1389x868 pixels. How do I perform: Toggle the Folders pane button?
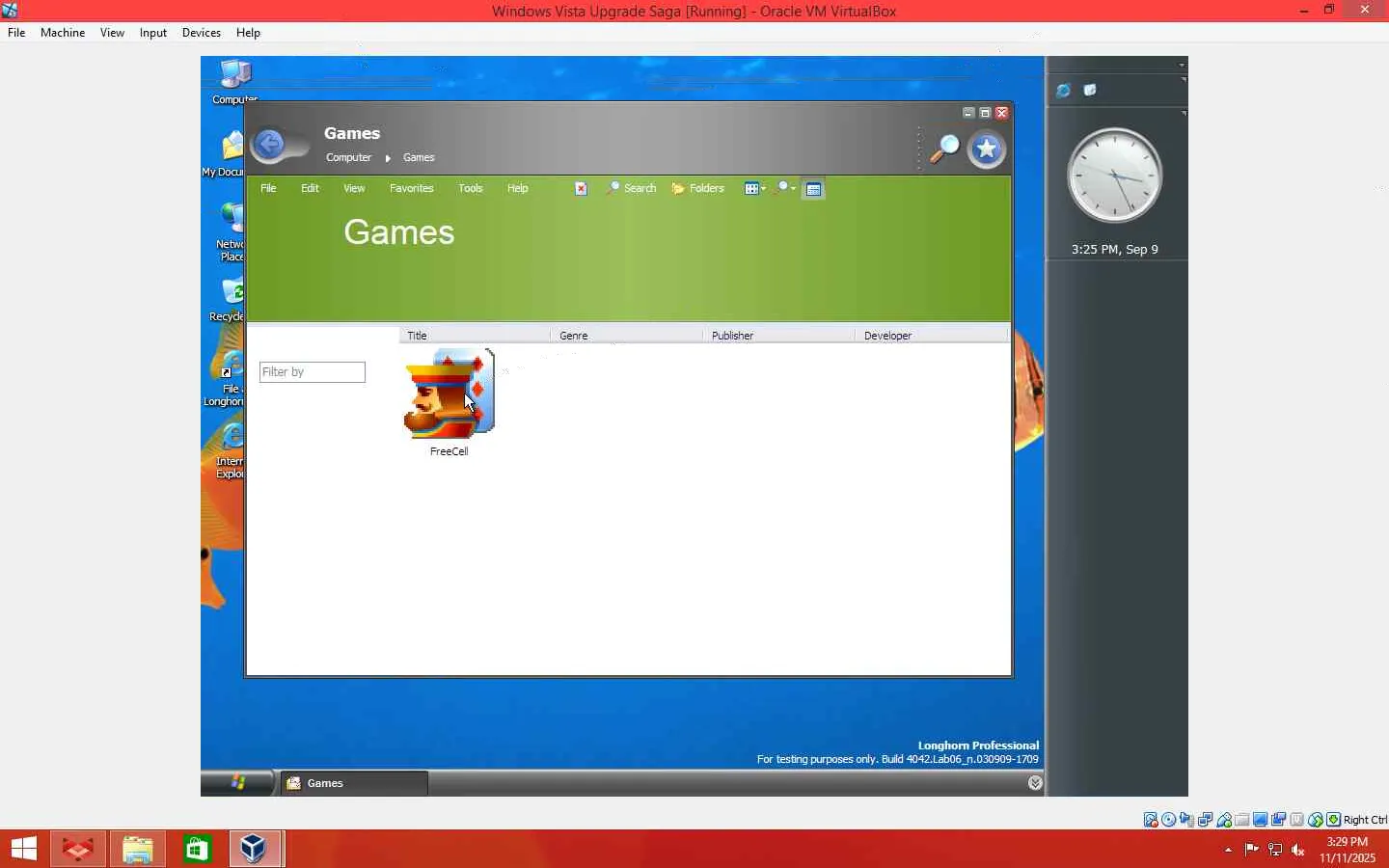(x=697, y=189)
